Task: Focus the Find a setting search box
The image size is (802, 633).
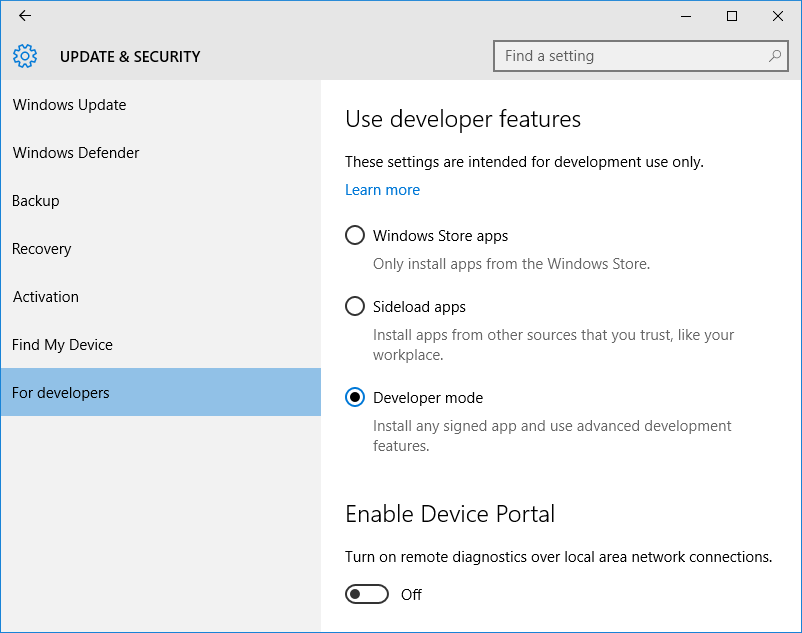Action: pos(630,56)
